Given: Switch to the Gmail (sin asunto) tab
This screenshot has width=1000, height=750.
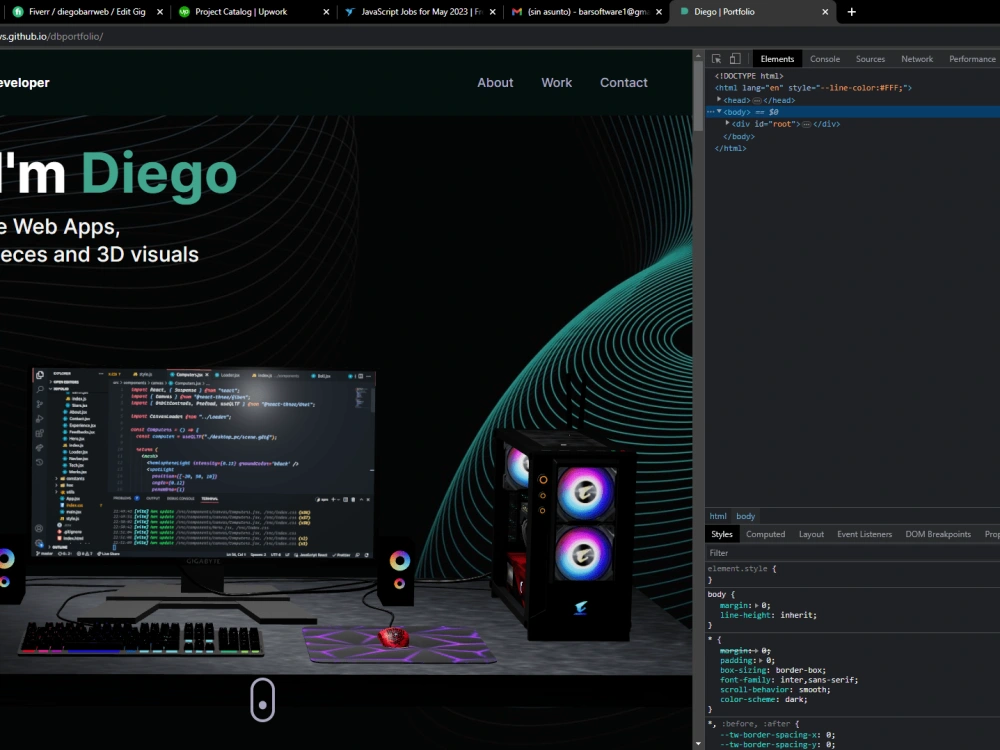Looking at the screenshot, I should [x=587, y=11].
